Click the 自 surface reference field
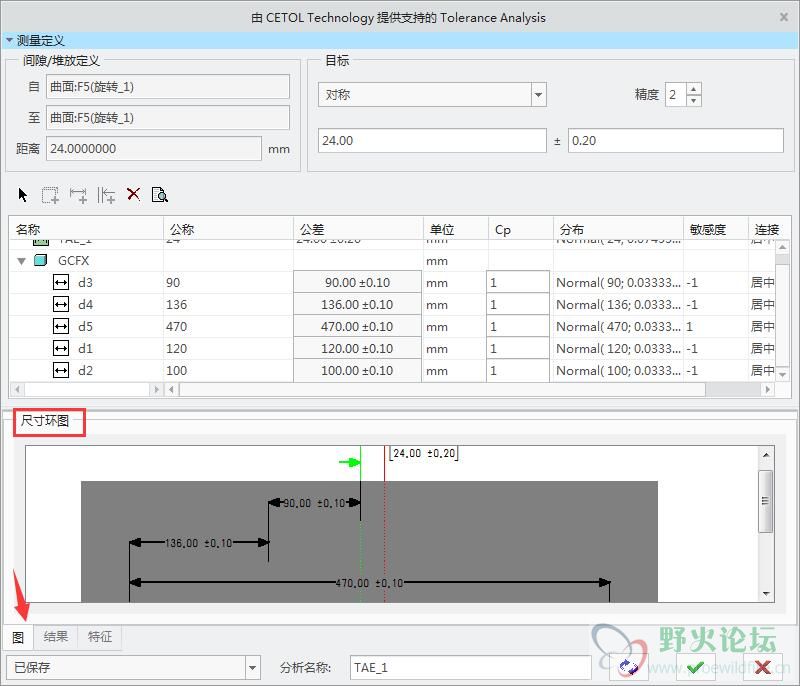 point(168,87)
